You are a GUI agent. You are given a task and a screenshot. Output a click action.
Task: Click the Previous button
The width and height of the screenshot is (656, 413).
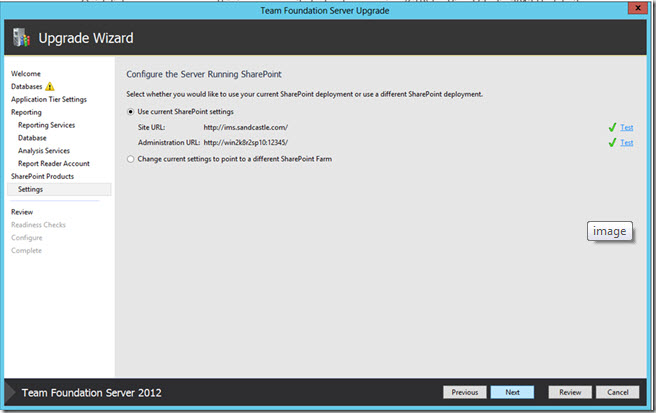[465, 392]
